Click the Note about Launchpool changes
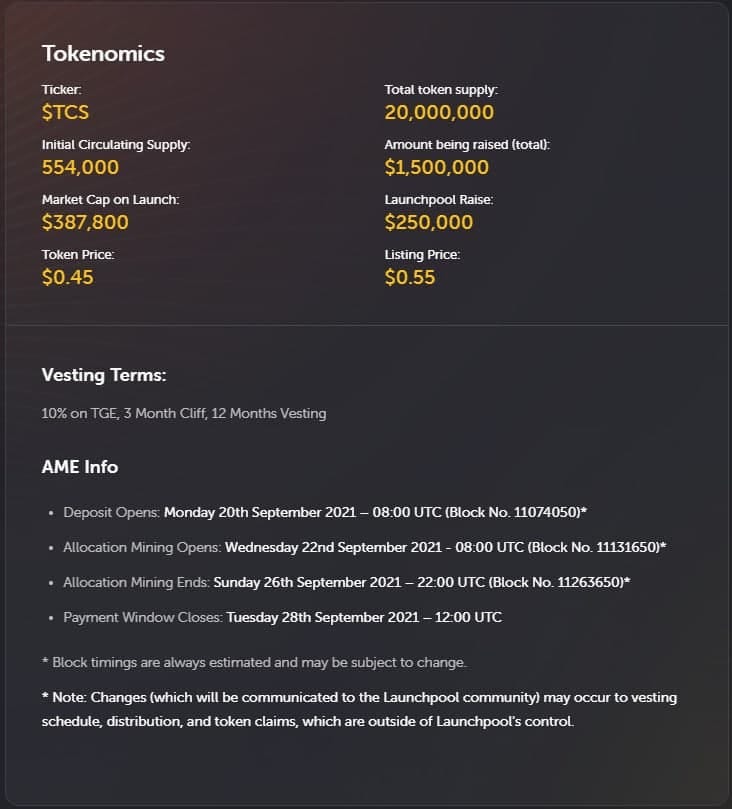732x809 pixels. [x=359, y=709]
